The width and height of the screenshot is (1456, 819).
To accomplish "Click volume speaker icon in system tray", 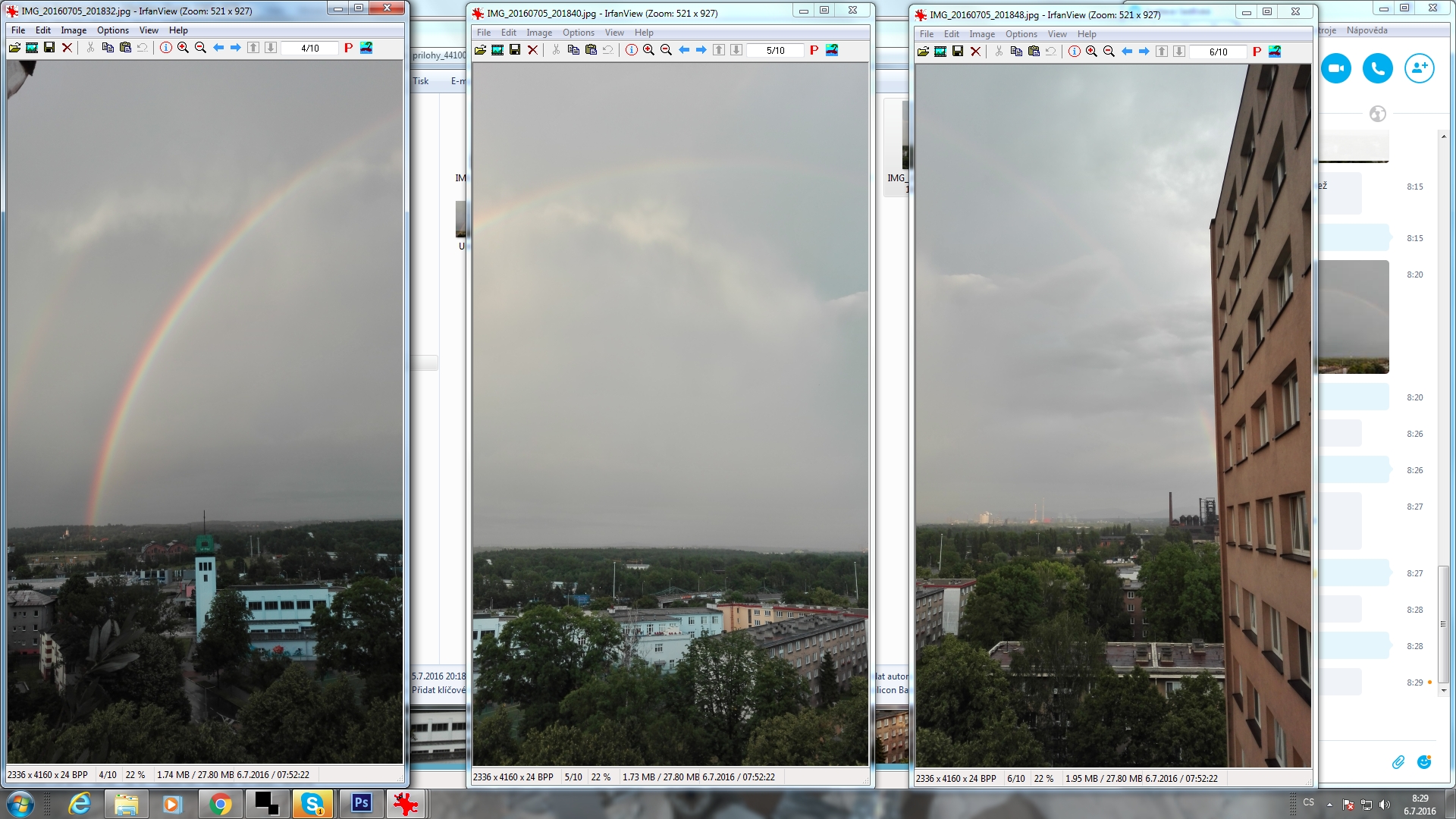I will pyautogui.click(x=1385, y=805).
